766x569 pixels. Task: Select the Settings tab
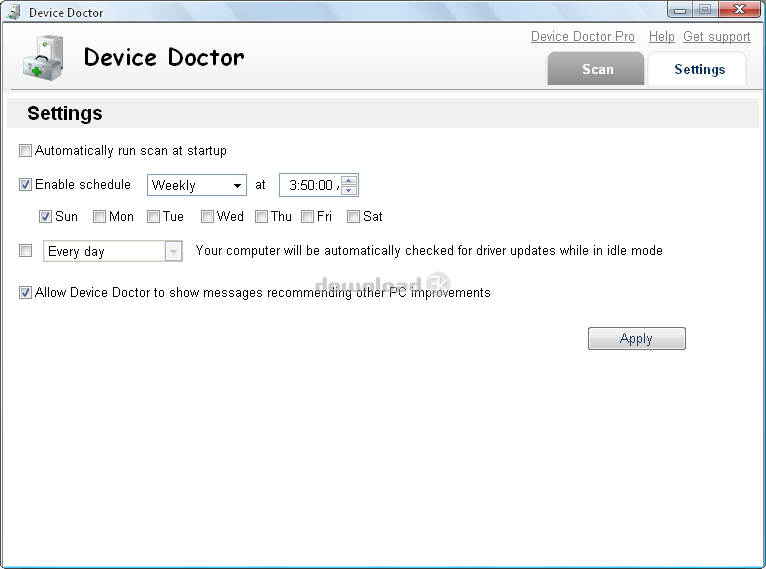click(697, 69)
